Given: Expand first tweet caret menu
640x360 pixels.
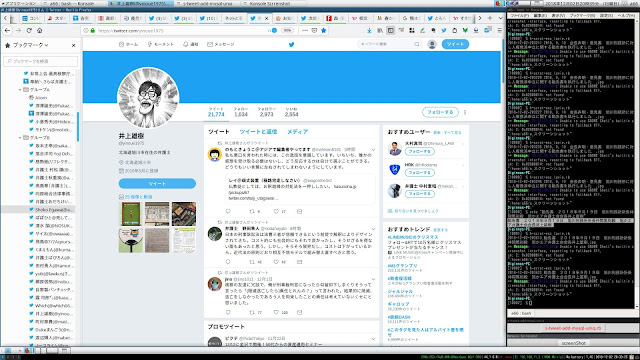Looking at the screenshot, I should [373, 150].
